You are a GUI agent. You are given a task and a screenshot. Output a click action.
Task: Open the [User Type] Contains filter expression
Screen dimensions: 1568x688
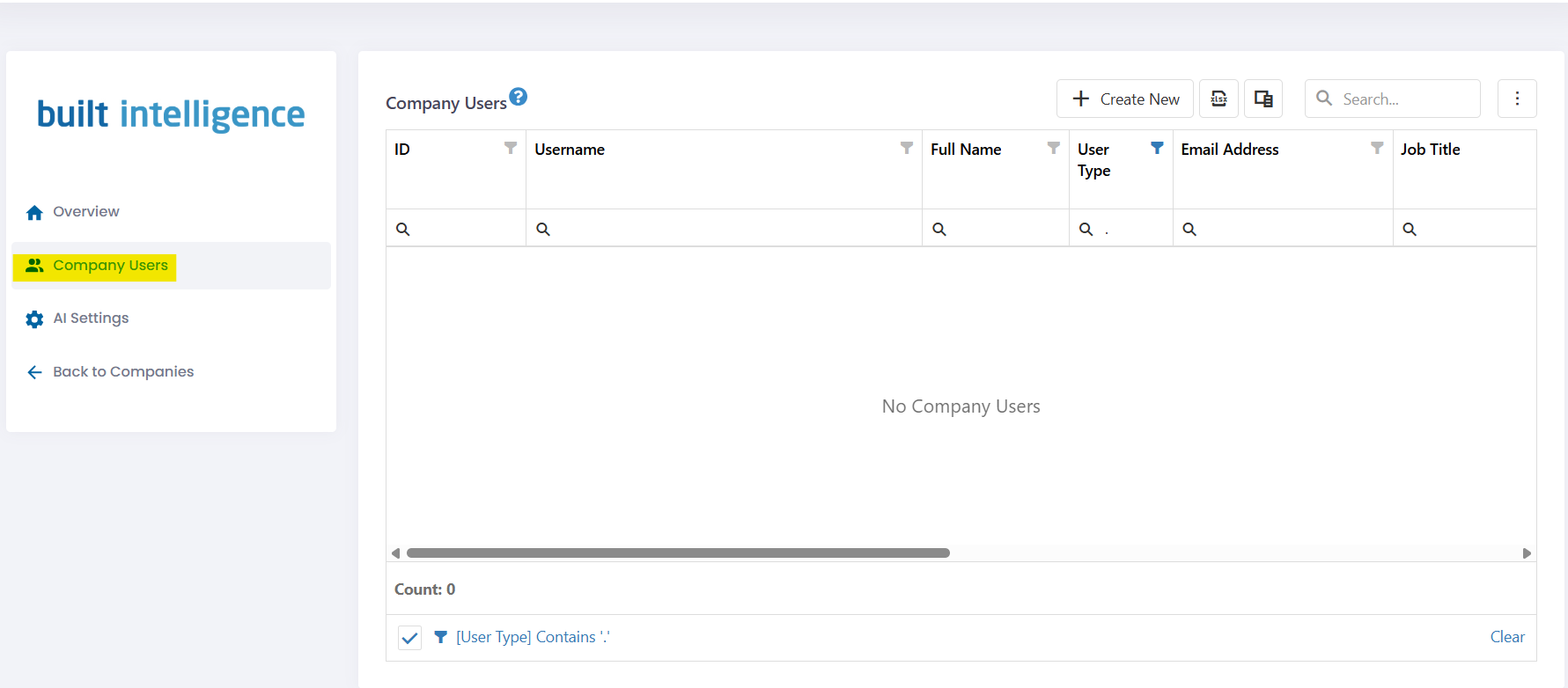coord(533,637)
